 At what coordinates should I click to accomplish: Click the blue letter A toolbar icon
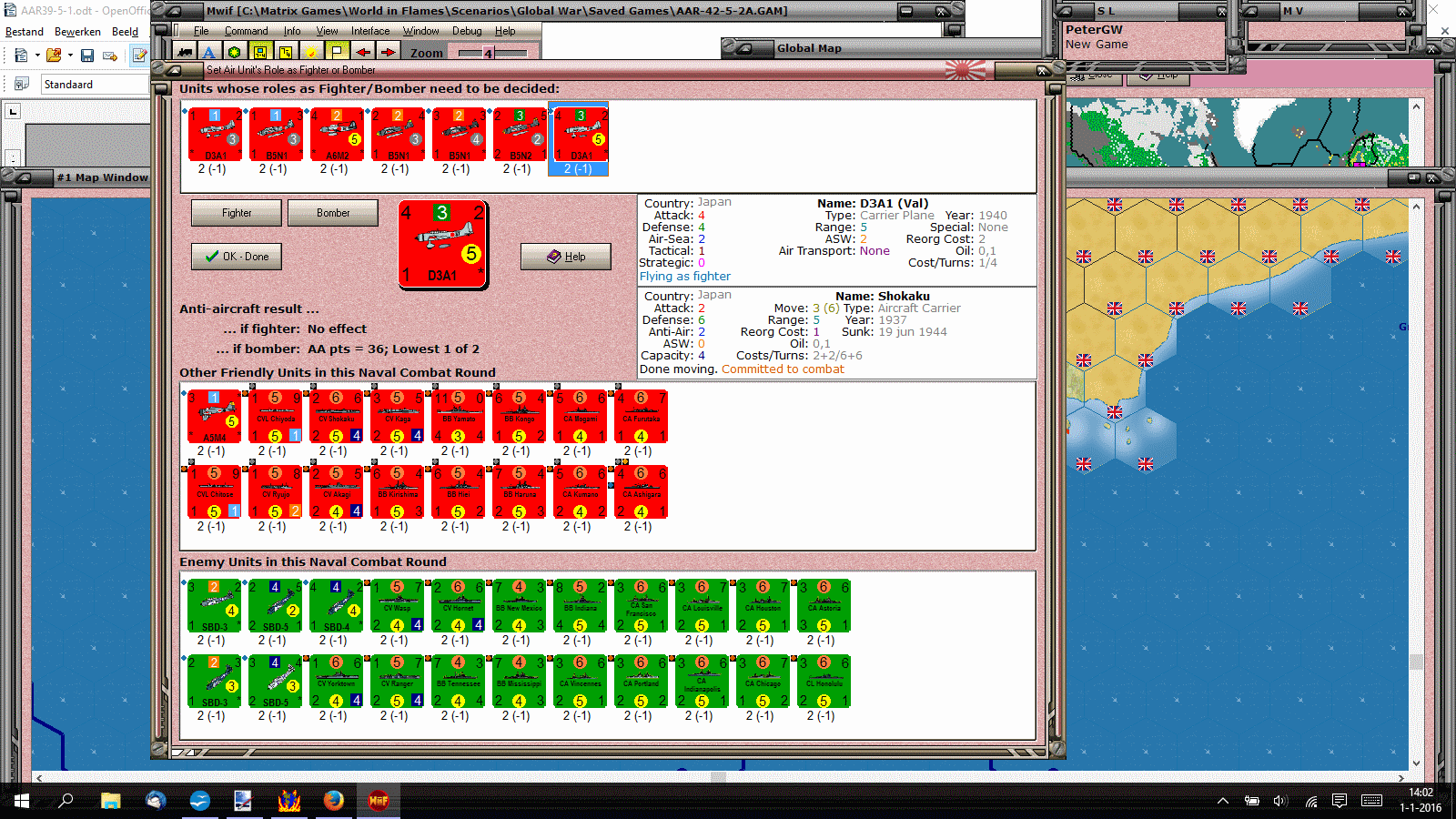209,52
